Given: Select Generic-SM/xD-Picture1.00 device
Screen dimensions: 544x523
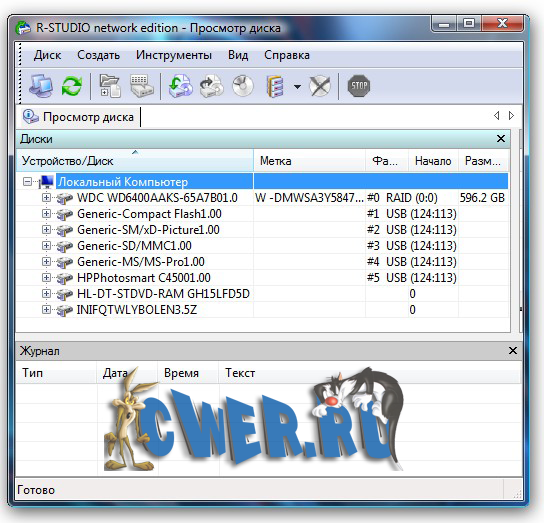Looking at the screenshot, I should click(x=148, y=229).
